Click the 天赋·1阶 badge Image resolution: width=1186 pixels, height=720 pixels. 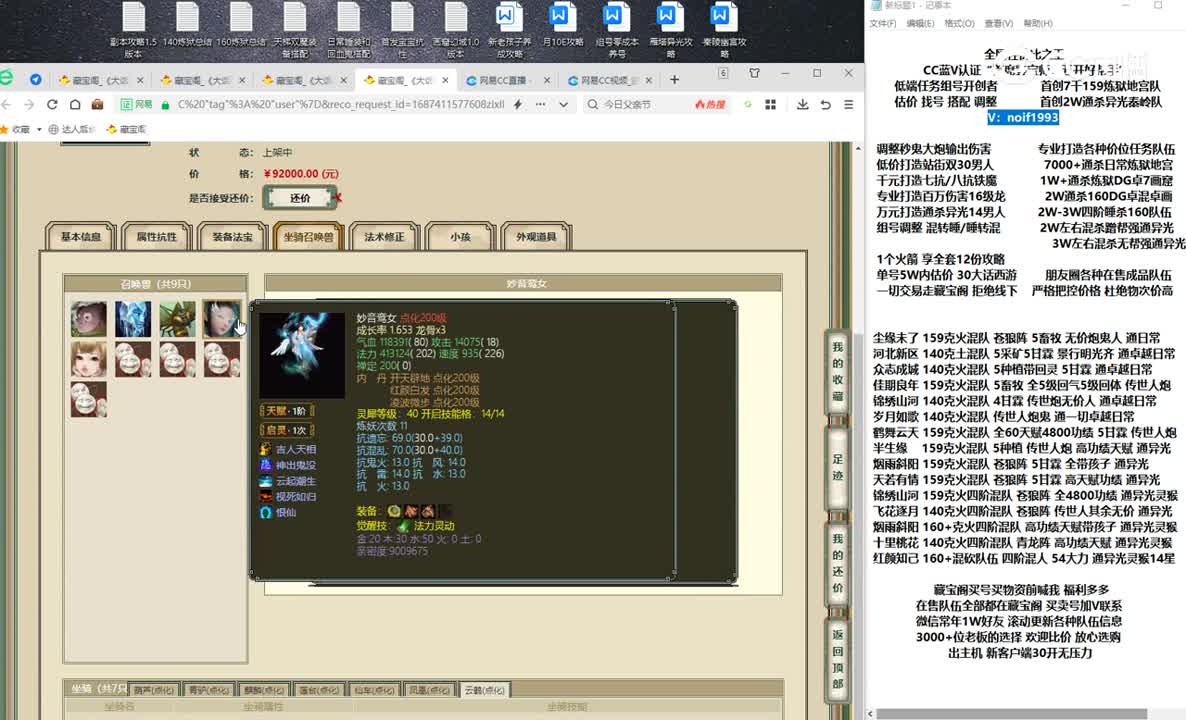tap(287, 411)
